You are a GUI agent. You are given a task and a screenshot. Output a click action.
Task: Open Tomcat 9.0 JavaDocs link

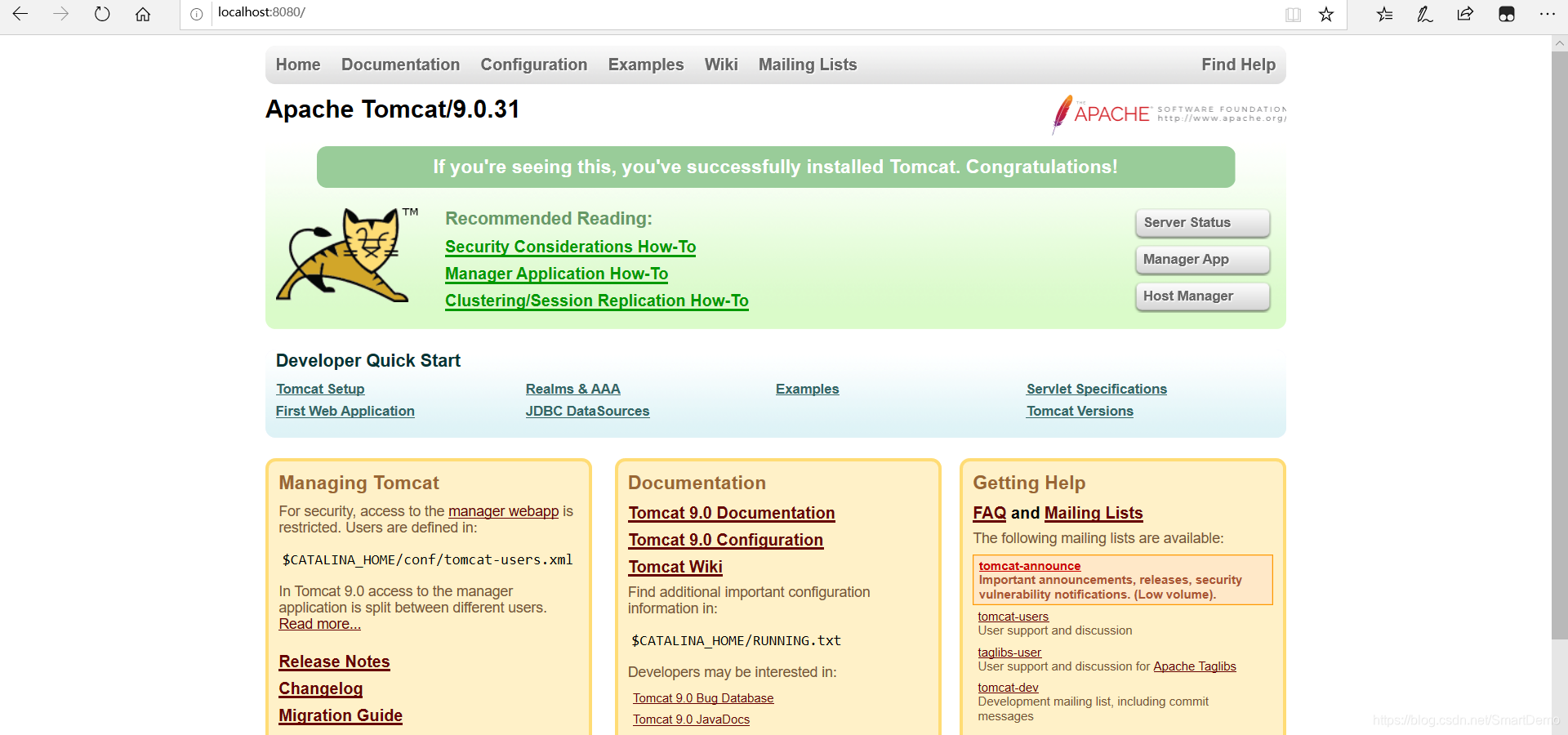coord(691,719)
